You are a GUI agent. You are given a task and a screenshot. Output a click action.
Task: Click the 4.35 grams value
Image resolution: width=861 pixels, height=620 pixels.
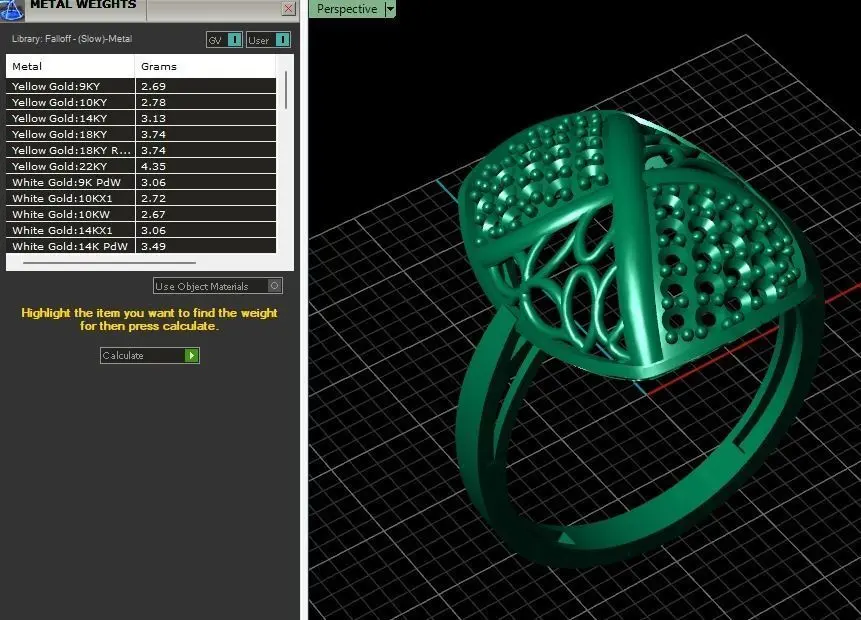[x=153, y=166]
